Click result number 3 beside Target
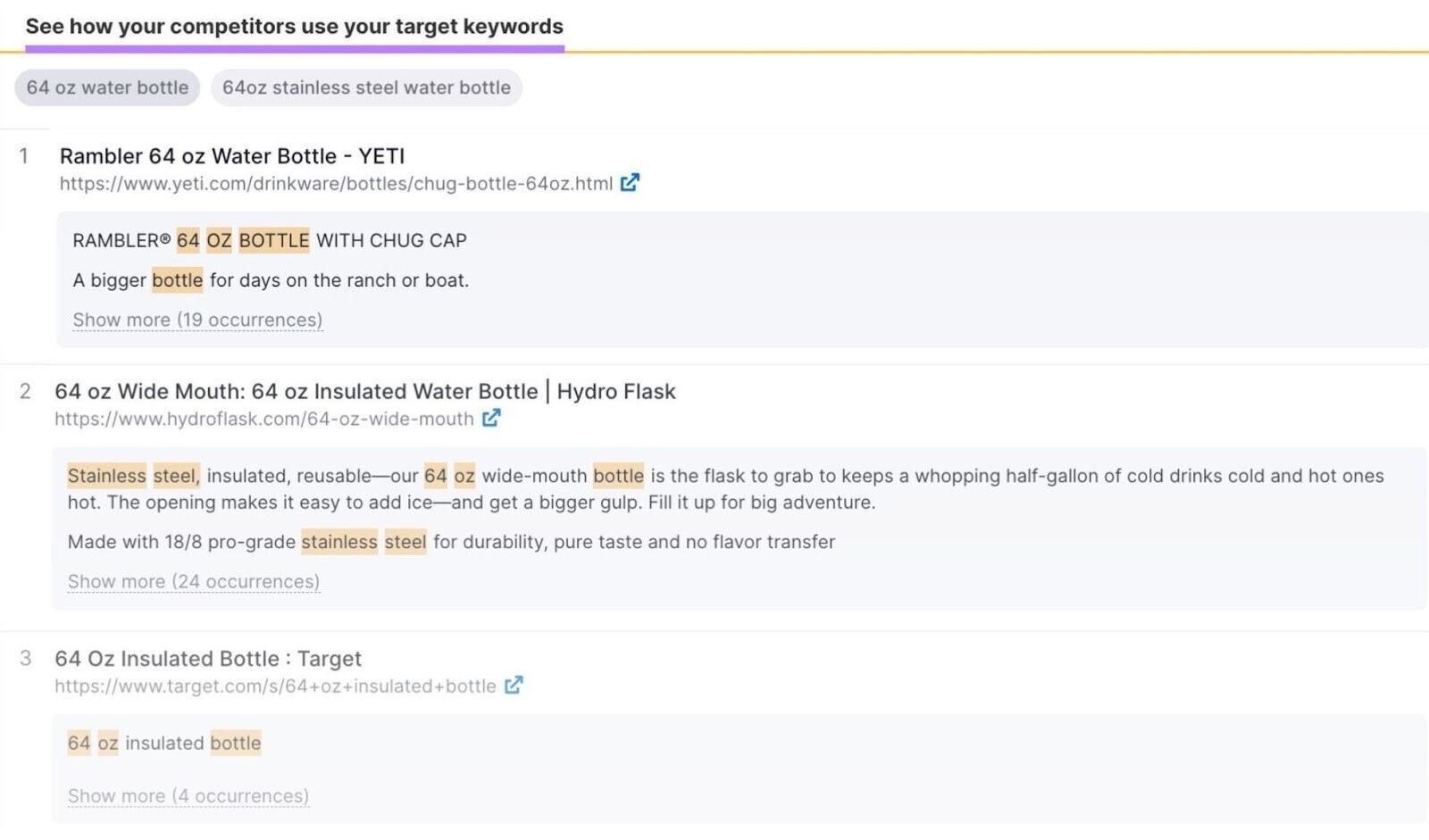Screen dimensions: 1429x840 [x=24, y=658]
